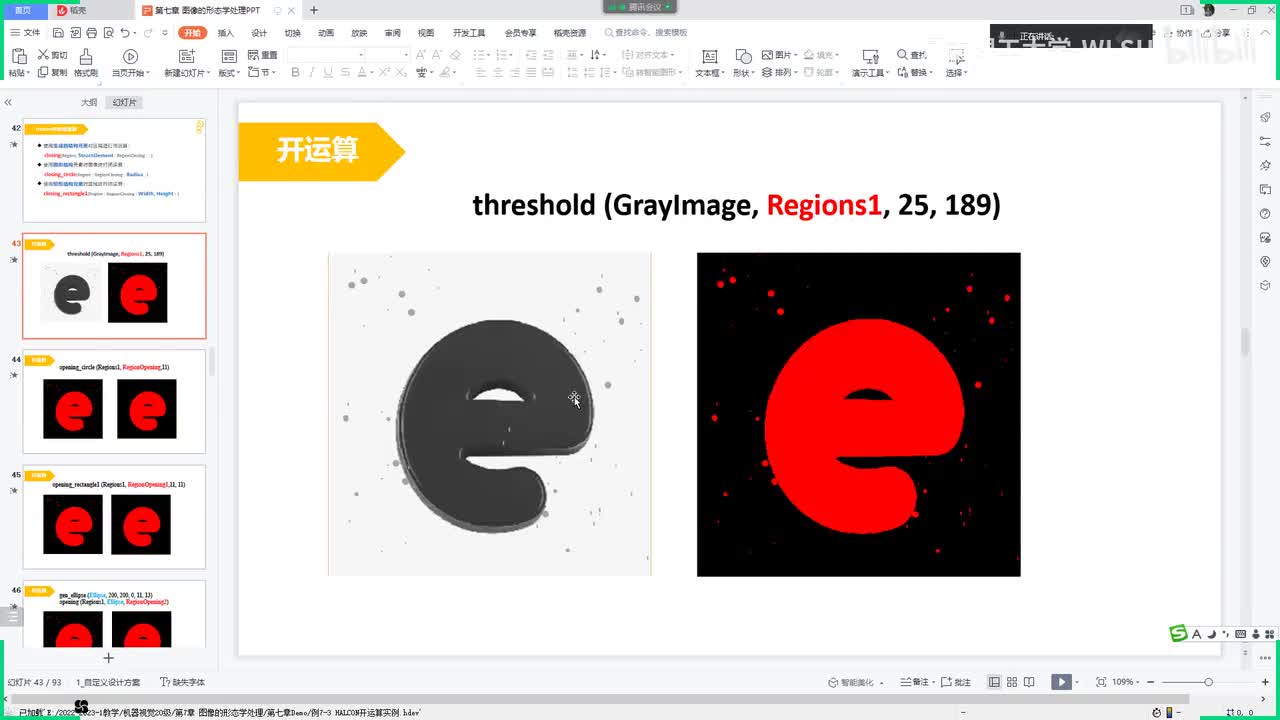Open the quick access toolbar customize arrow
The width and height of the screenshot is (1280, 720).
pyautogui.click(x=166, y=32)
